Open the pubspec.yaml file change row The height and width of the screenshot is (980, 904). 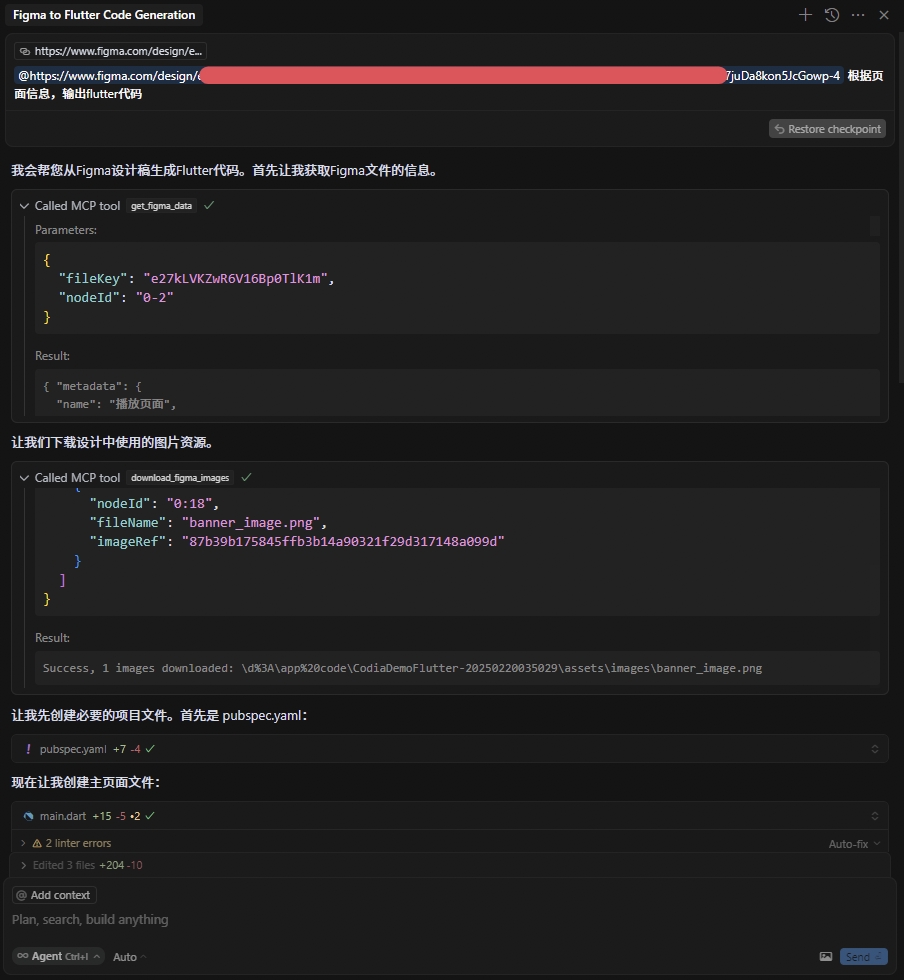click(449, 749)
